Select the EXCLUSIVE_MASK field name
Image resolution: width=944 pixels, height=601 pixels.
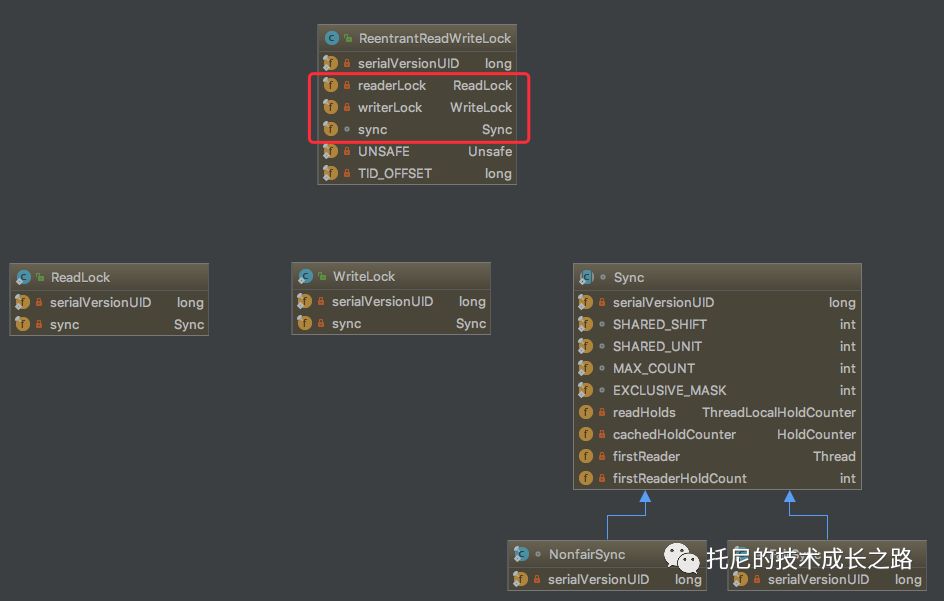click(669, 390)
